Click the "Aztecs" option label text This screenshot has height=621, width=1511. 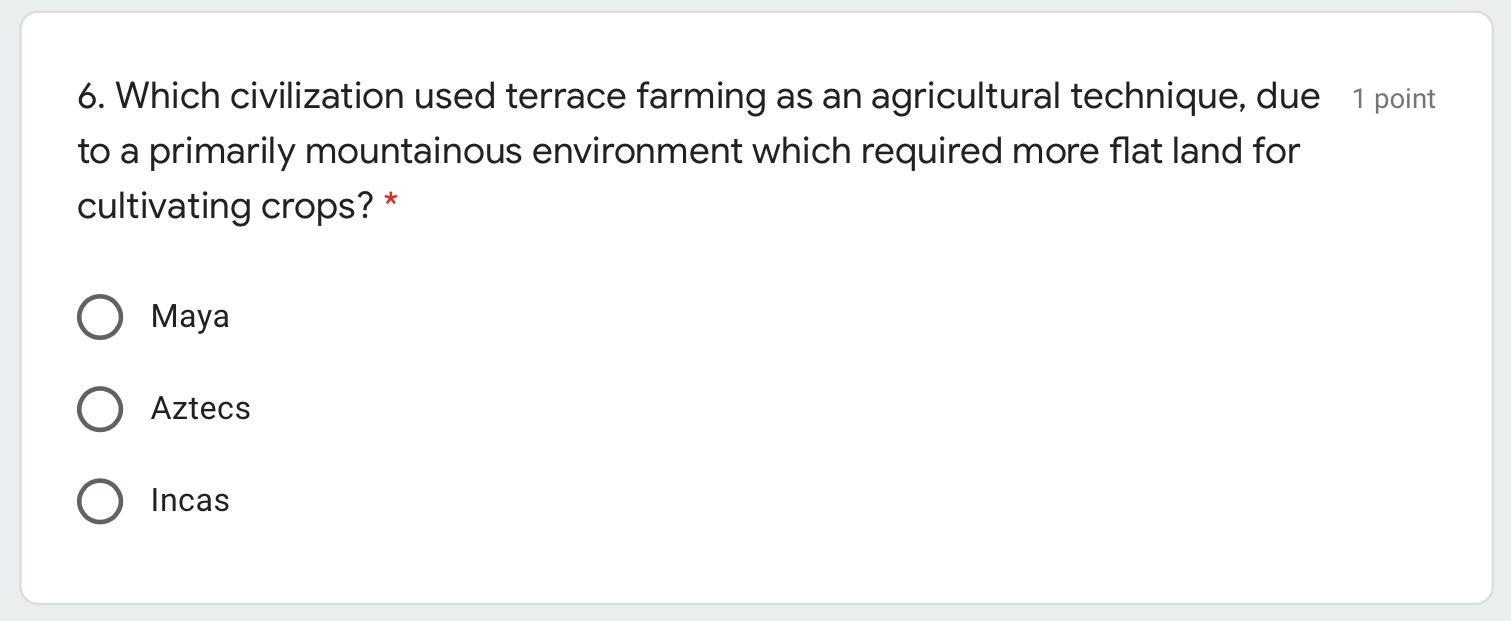point(200,409)
